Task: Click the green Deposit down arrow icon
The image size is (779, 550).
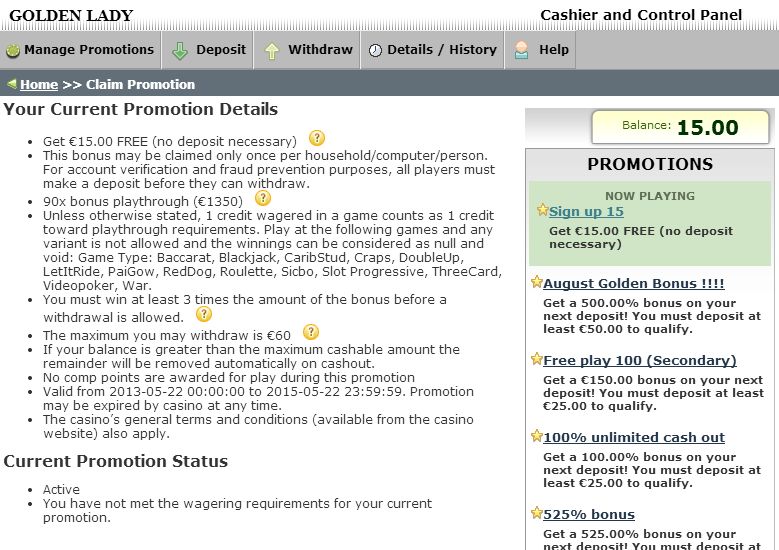Action: pyautogui.click(x=179, y=51)
